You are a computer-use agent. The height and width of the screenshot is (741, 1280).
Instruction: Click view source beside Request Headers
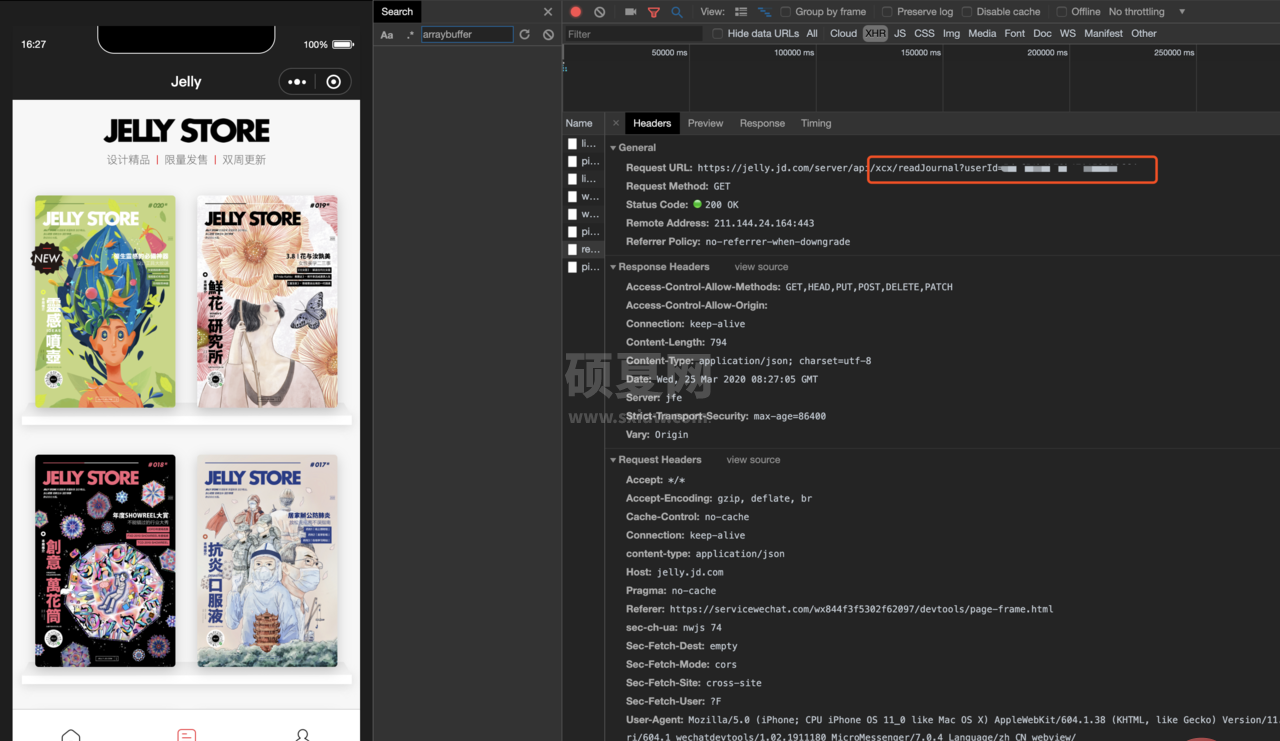pyautogui.click(x=753, y=460)
